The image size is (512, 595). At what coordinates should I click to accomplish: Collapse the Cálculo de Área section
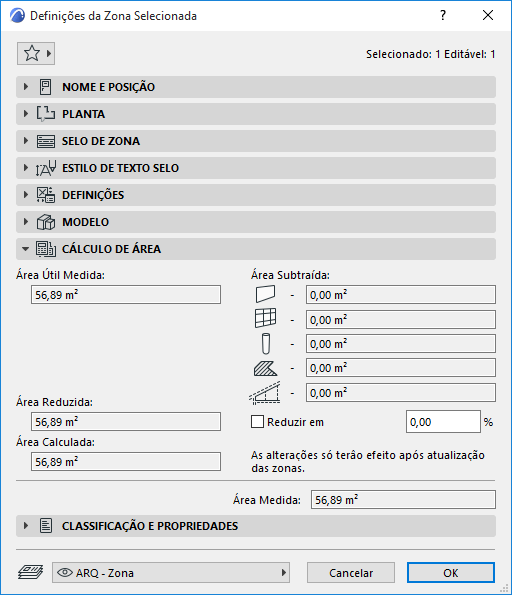[x=25, y=249]
